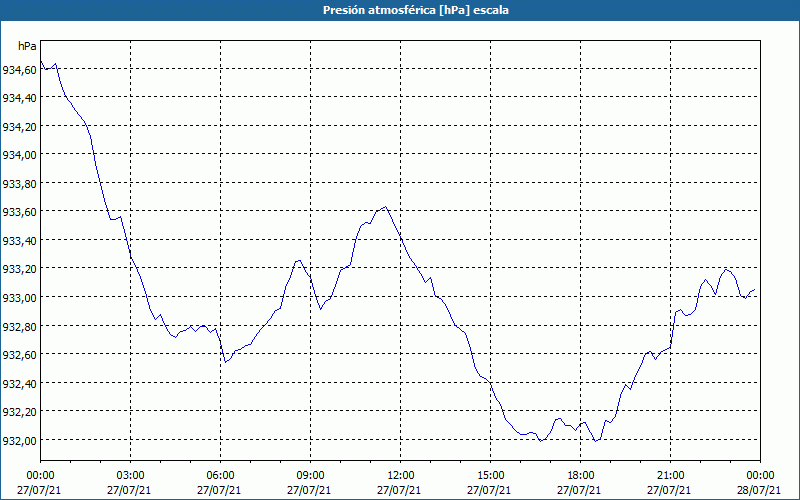The image size is (800, 500).
Task: Click the y-axis label 933,00
Action: [x=19, y=297]
